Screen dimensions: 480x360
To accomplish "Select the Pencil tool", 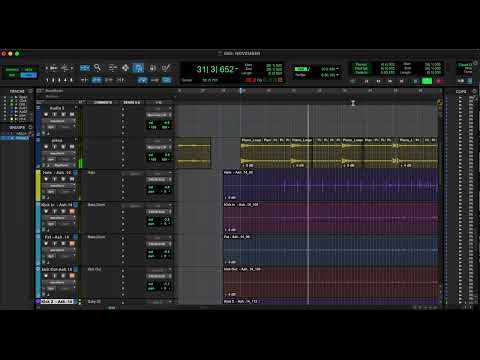I will (x=166, y=68).
